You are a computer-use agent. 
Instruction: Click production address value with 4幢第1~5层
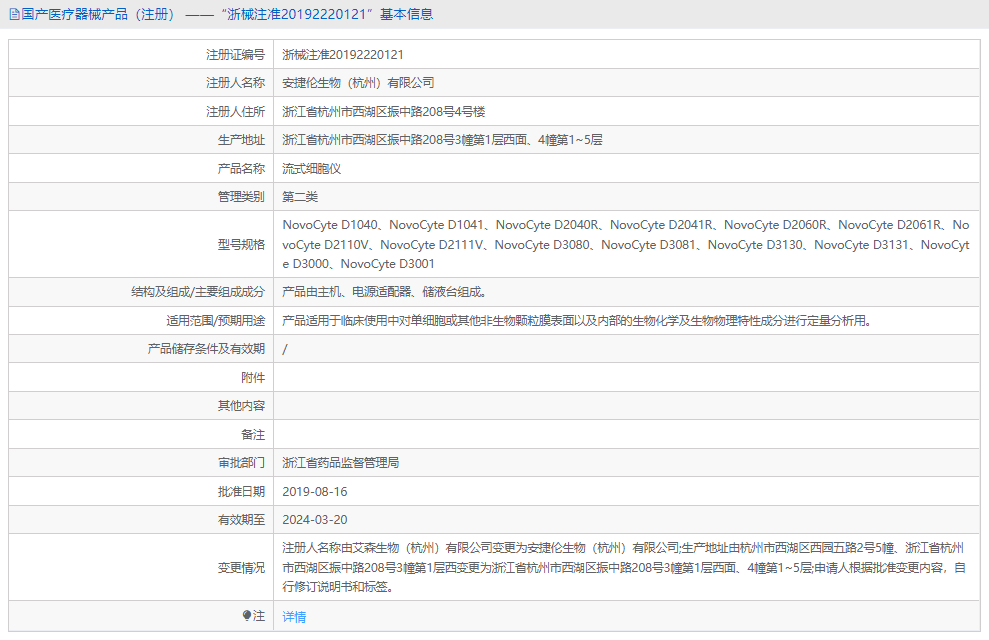[x=442, y=140]
